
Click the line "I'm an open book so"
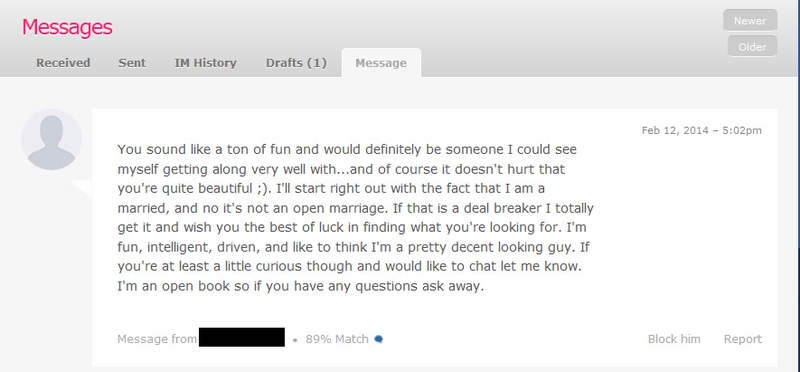coord(300,287)
